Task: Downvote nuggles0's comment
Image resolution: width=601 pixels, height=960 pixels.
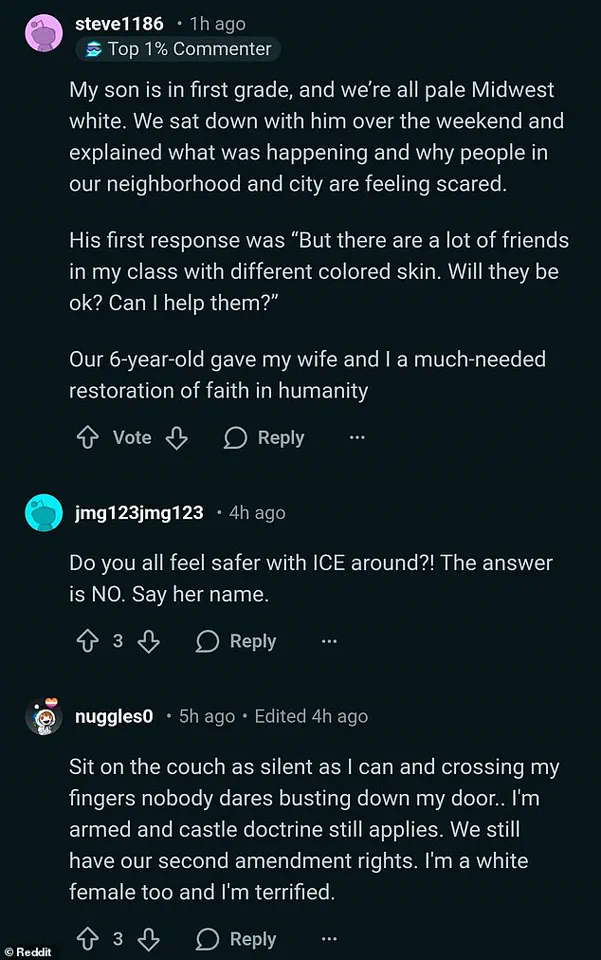Action: [148, 938]
